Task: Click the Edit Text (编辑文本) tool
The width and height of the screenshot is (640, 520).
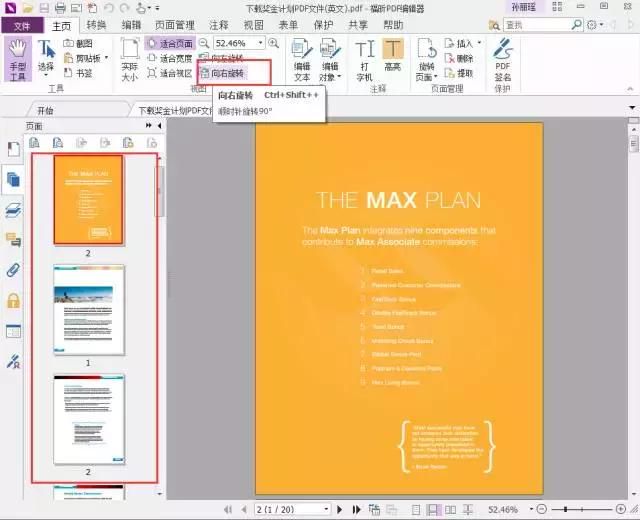Action: tap(302, 60)
